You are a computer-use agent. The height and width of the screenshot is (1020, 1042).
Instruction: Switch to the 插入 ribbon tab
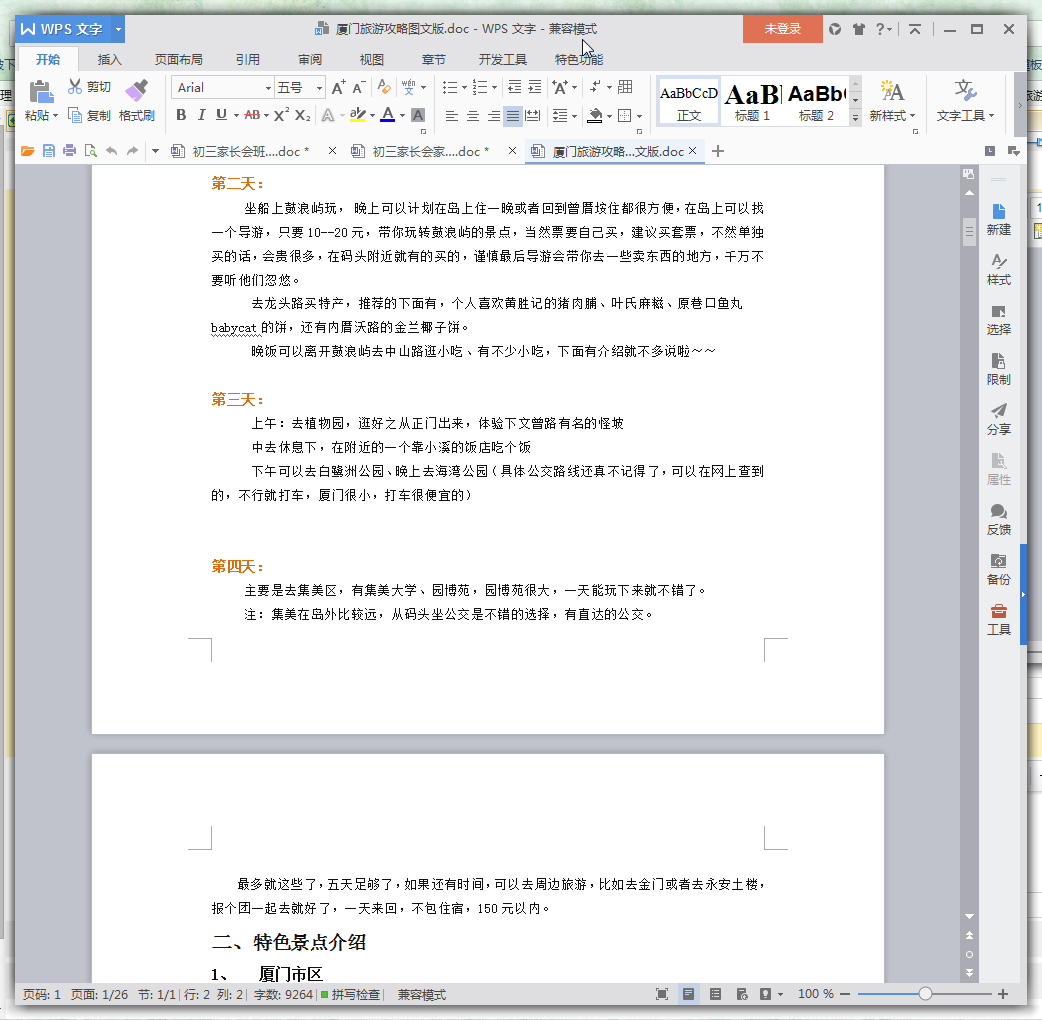point(110,60)
